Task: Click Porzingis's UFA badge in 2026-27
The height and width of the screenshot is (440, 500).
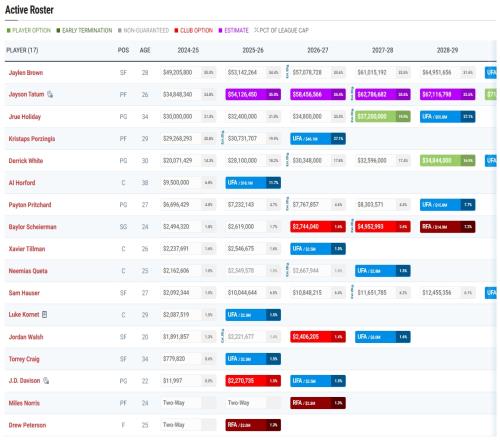Action: point(318,138)
